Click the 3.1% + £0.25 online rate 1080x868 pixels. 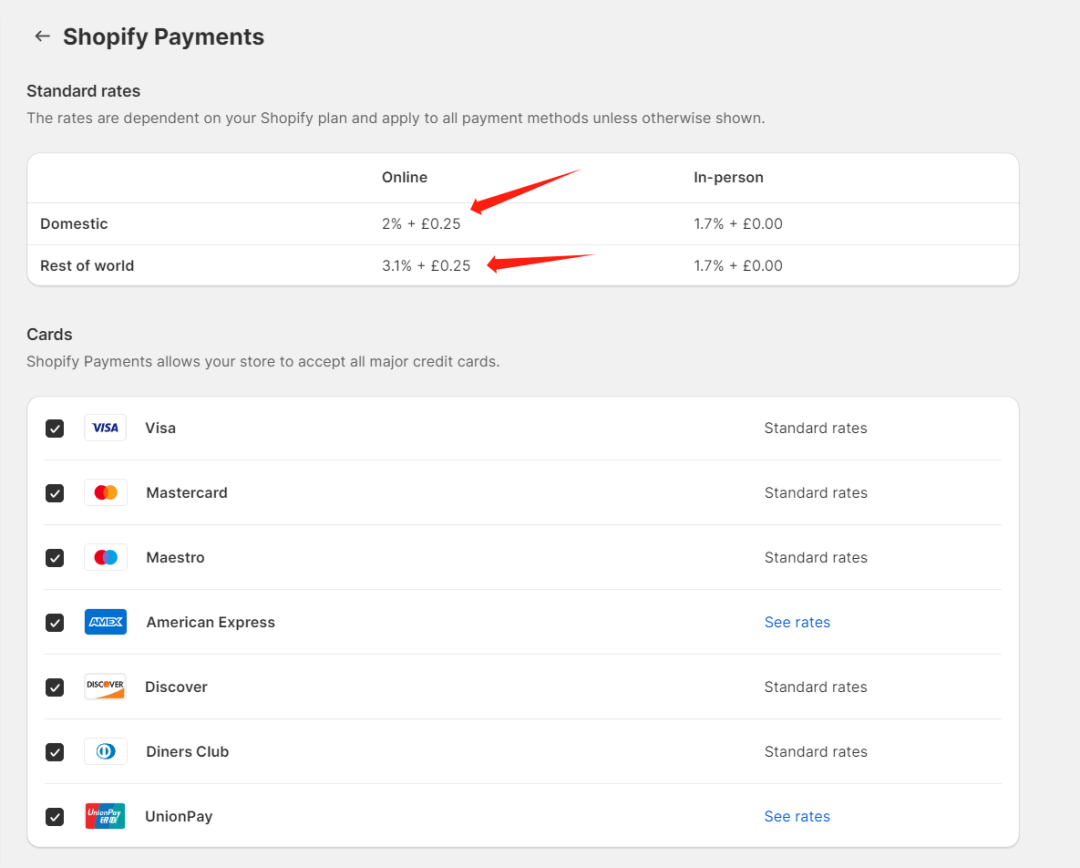[x=426, y=266]
